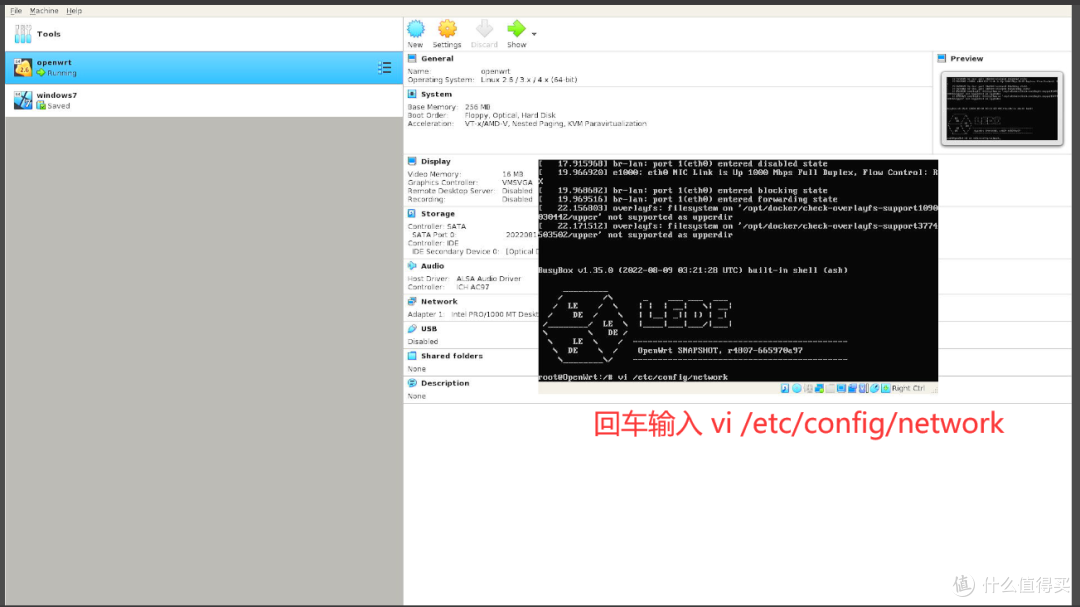Click the USB plug icon
Image resolution: width=1080 pixels, height=607 pixels.
point(412,329)
